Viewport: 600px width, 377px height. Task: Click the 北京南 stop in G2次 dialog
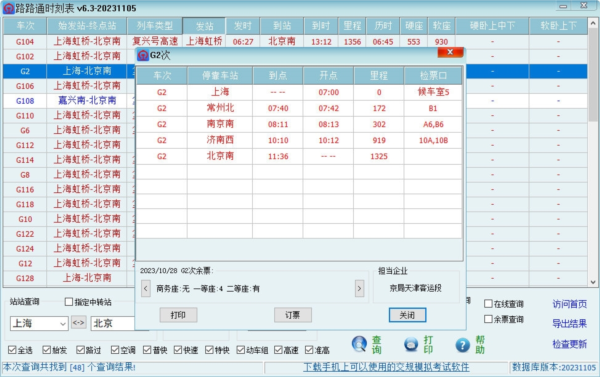coord(220,156)
